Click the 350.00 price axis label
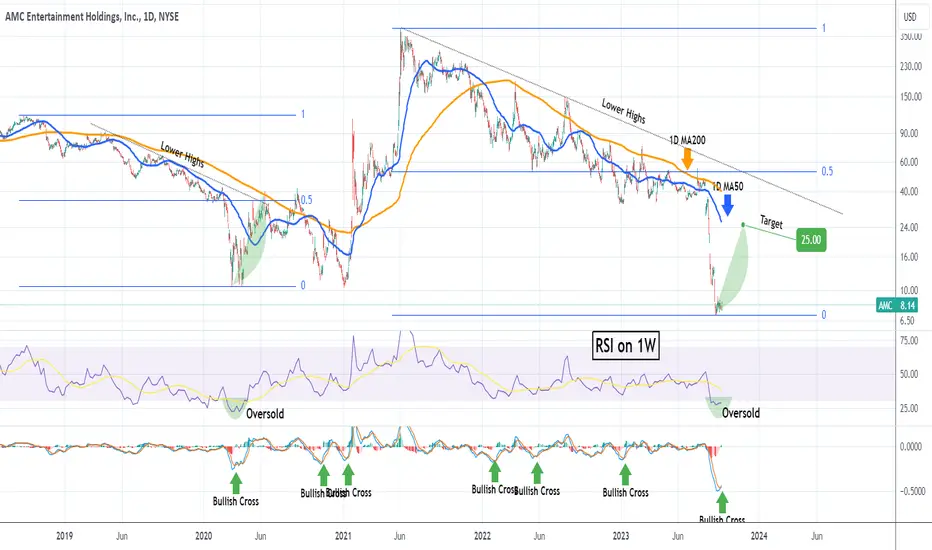Viewport: 932px width, 550px height. coord(911,37)
